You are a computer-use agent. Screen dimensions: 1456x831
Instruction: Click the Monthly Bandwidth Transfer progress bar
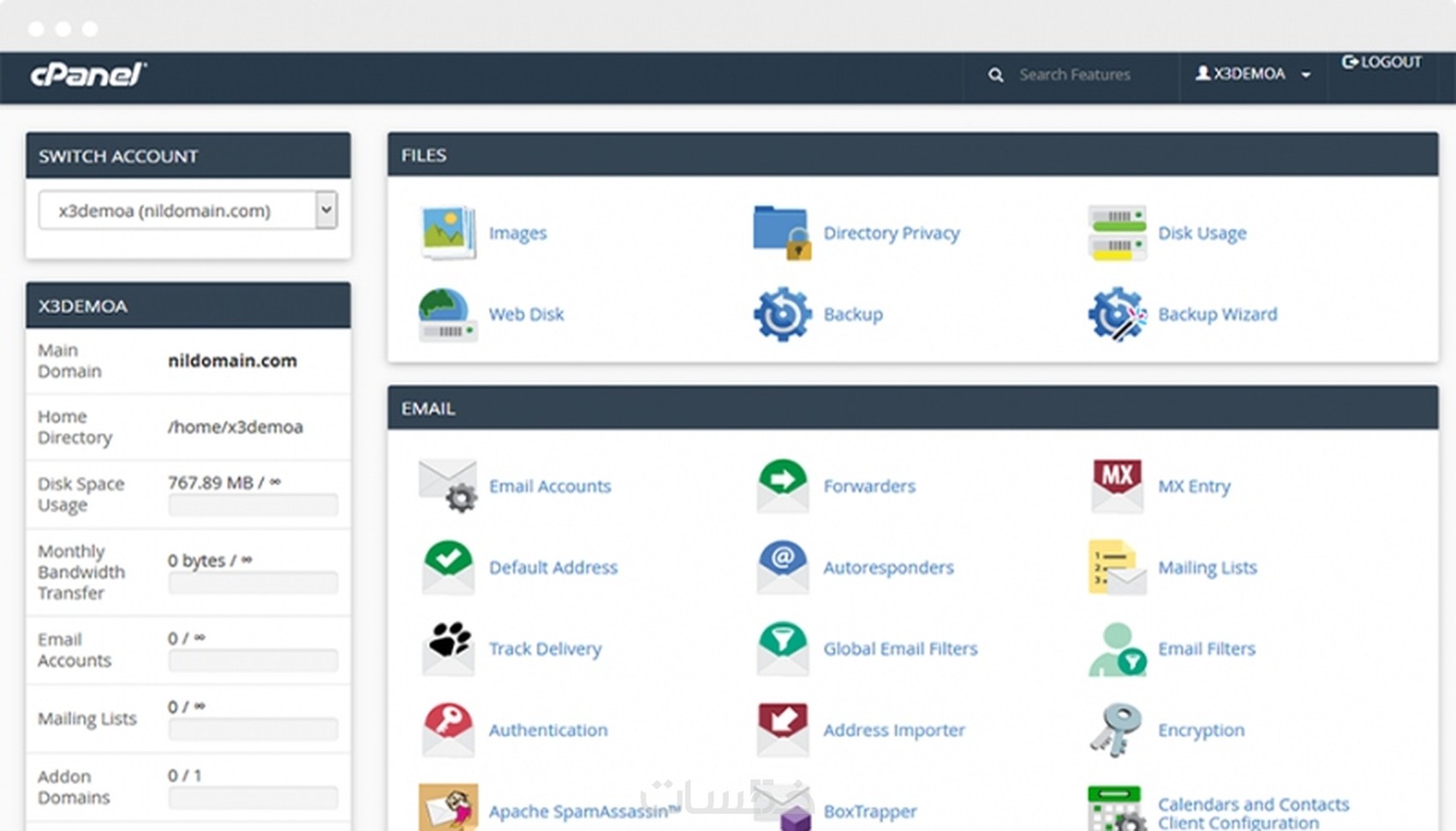coord(253,583)
